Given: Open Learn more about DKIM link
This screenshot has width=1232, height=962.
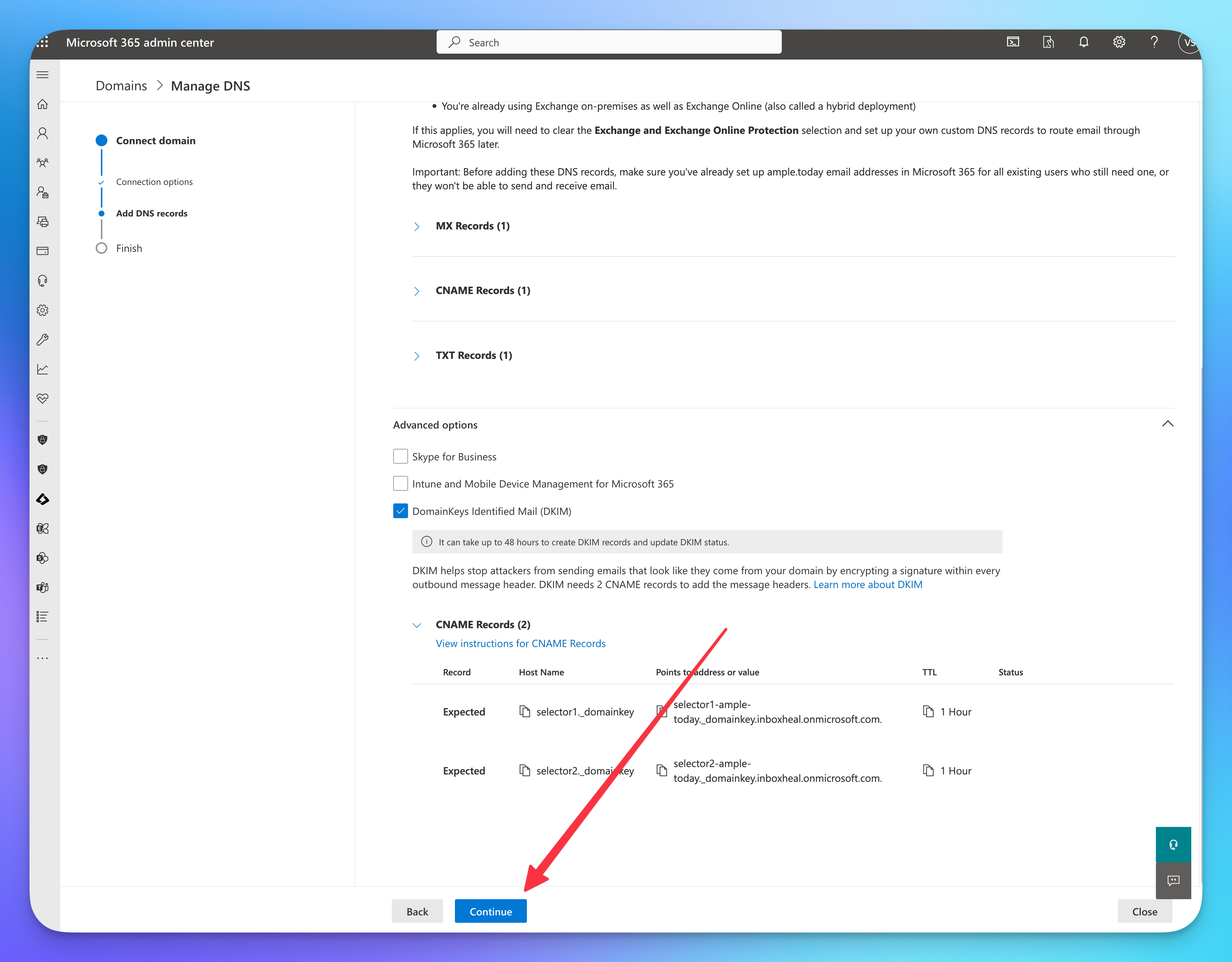Looking at the screenshot, I should 868,584.
